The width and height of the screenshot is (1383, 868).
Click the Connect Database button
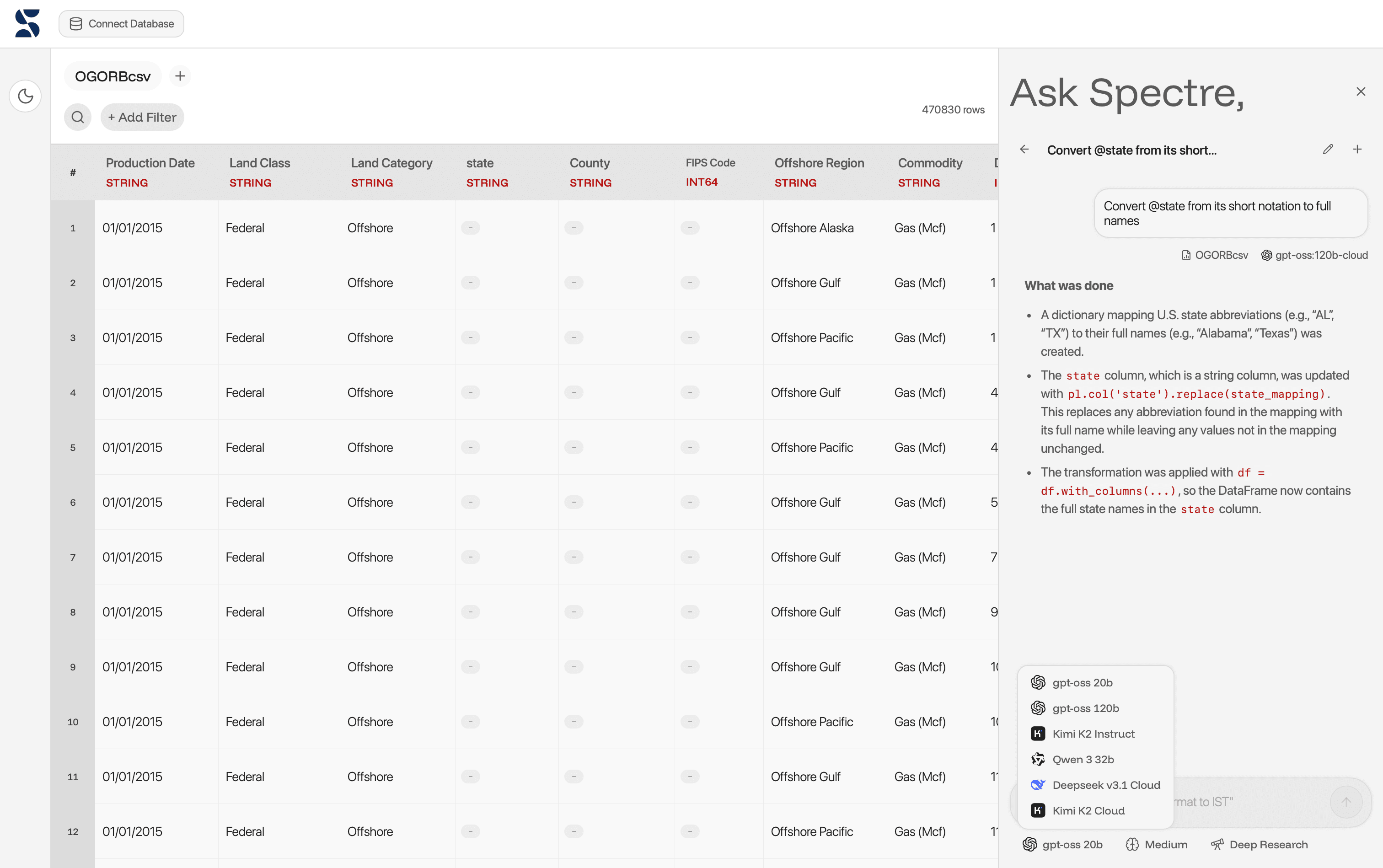(121, 23)
